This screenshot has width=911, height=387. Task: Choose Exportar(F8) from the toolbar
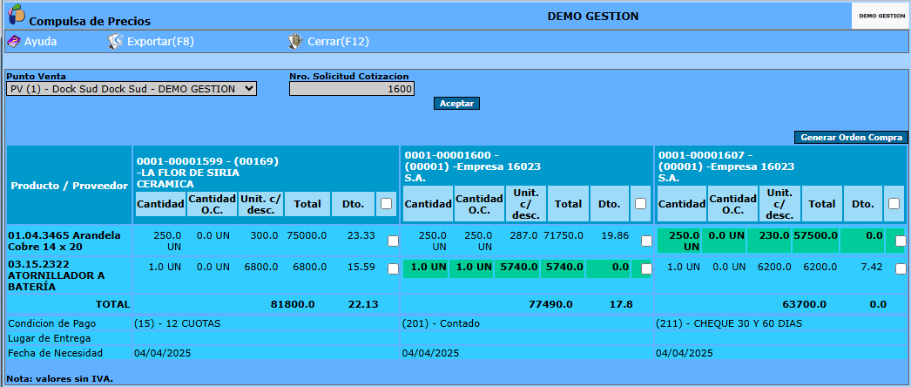160,42
